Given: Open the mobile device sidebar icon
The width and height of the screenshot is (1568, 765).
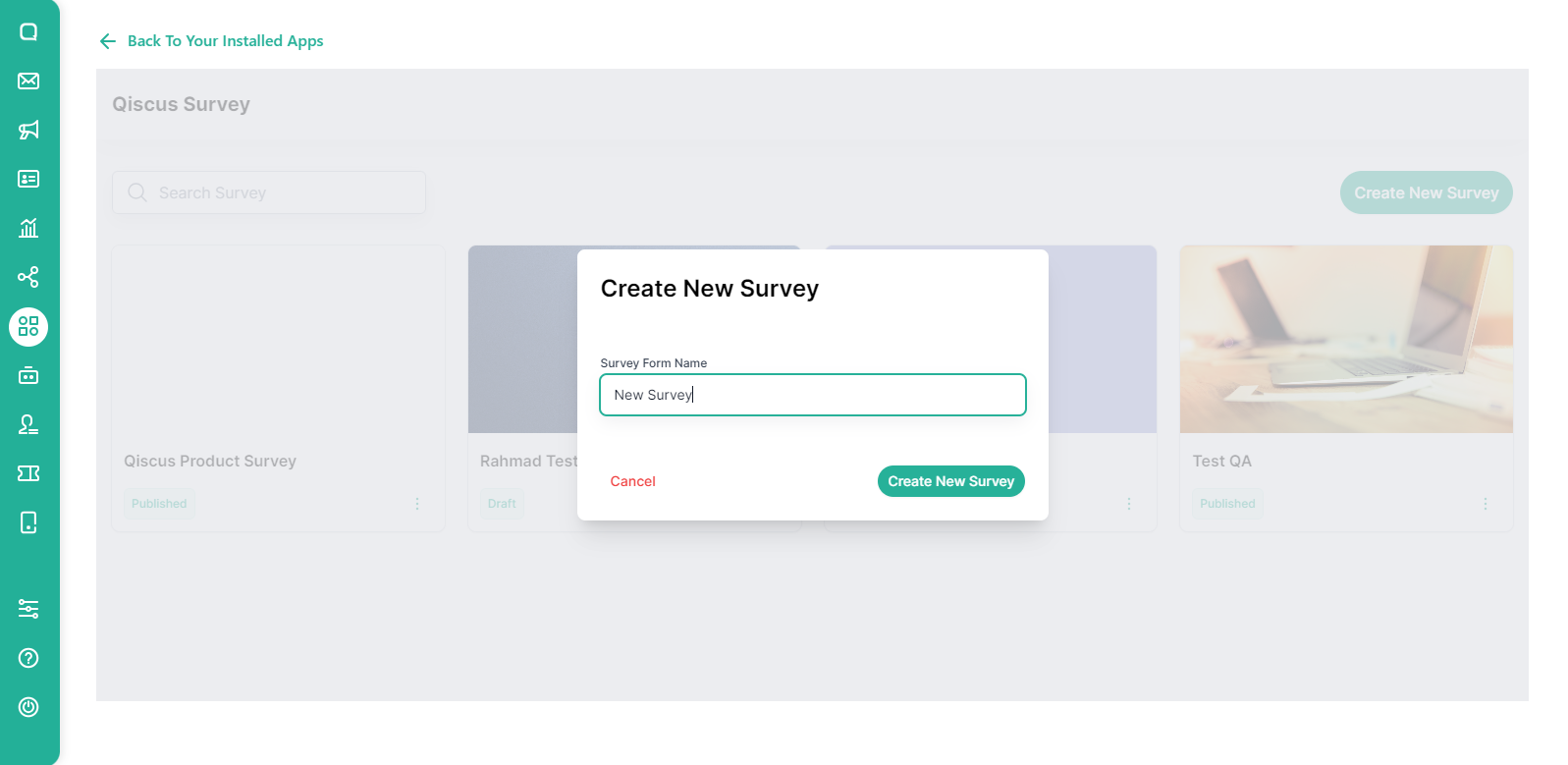Looking at the screenshot, I should [x=28, y=522].
